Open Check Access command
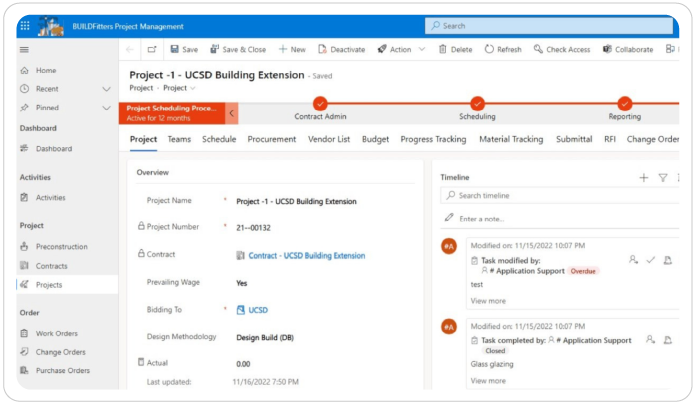696x405 pixels. click(x=562, y=49)
